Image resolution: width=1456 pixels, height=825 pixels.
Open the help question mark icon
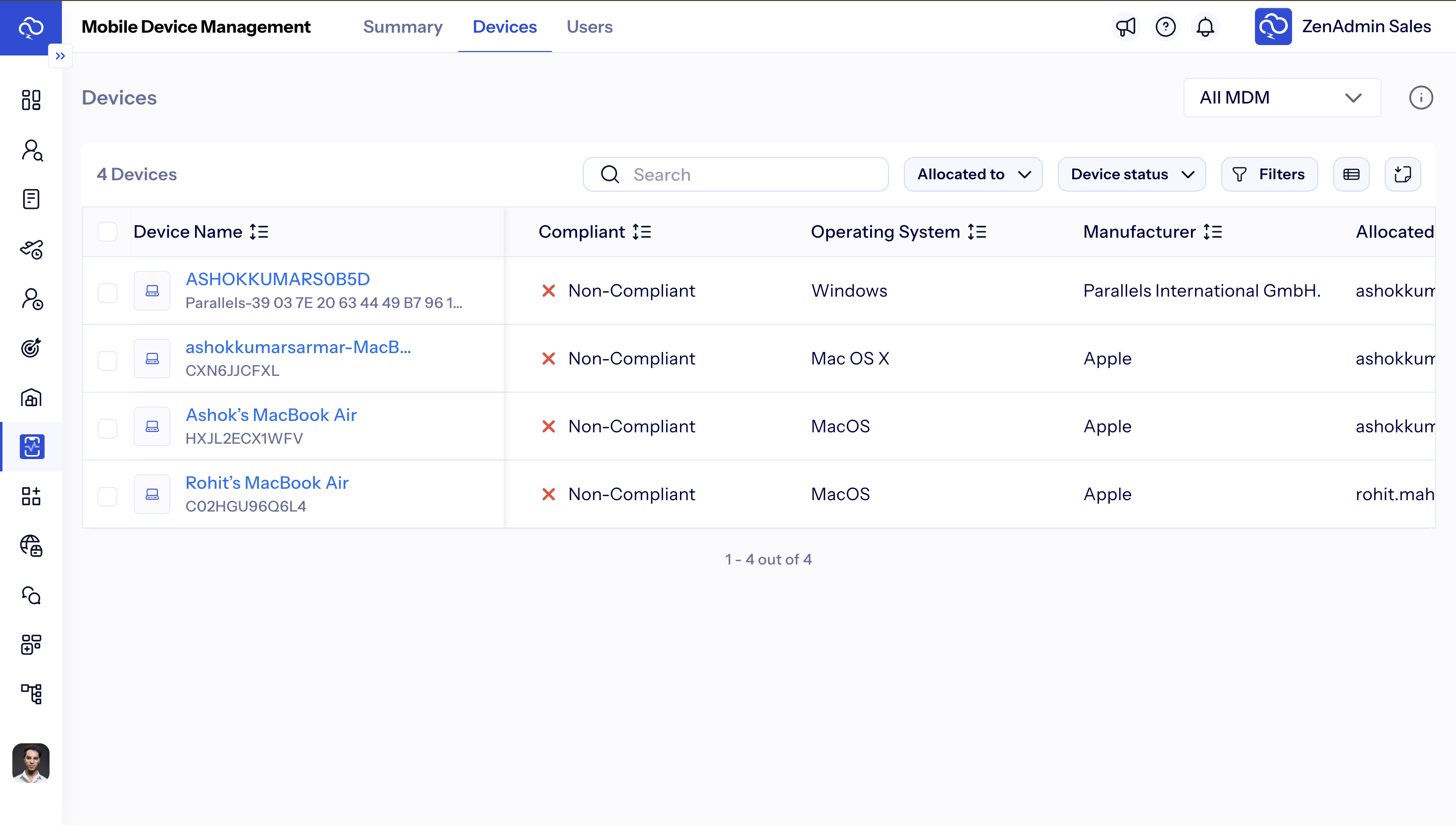tap(1165, 27)
